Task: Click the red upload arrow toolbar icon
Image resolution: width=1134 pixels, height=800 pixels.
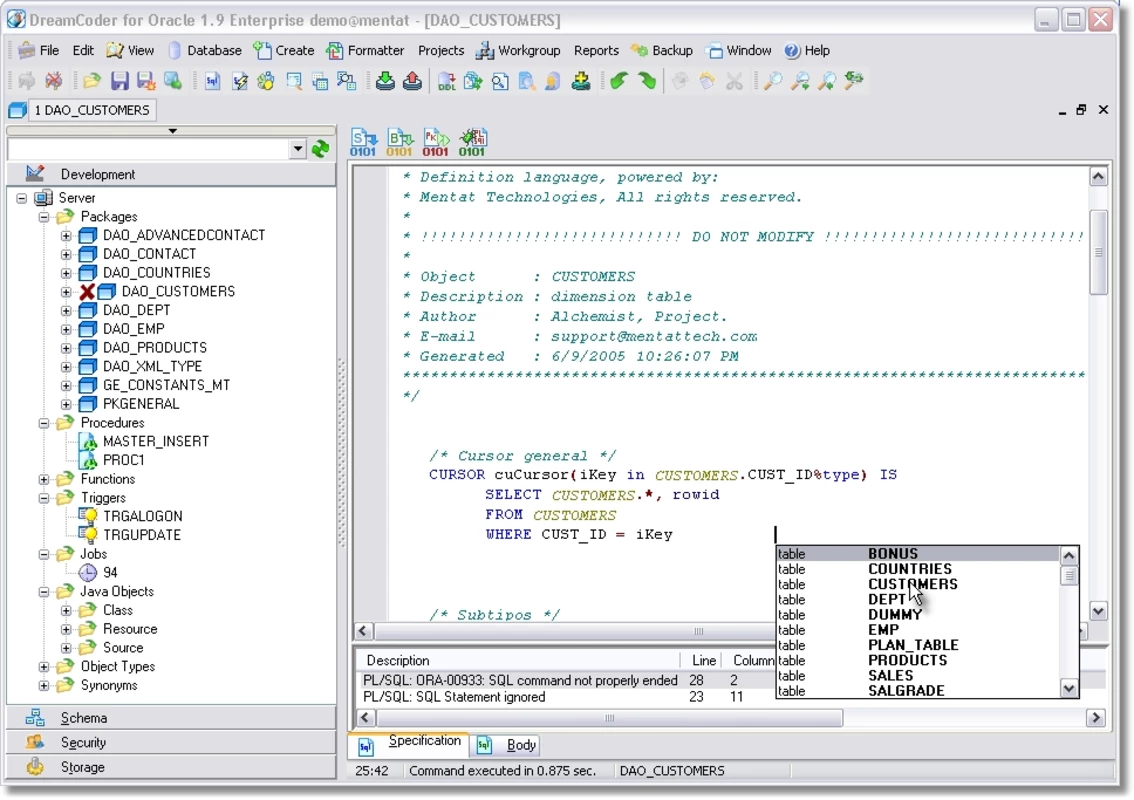Action: click(x=412, y=81)
